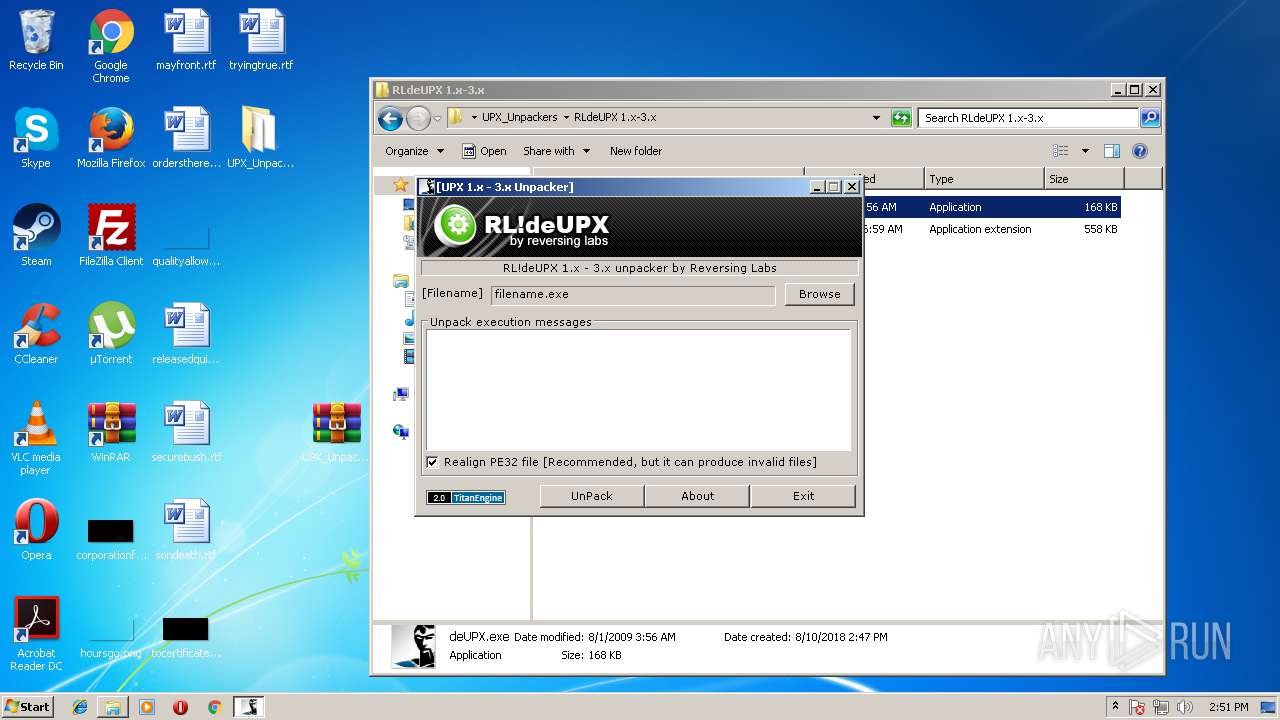Click the unpack execution messages area
The height and width of the screenshot is (720, 1280).
638,390
